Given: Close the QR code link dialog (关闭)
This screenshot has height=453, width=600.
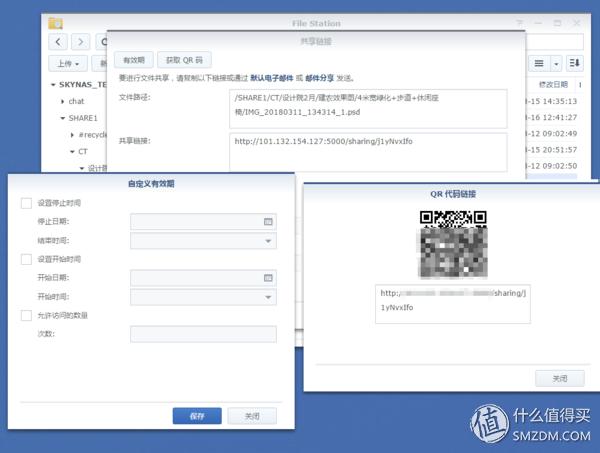Looking at the screenshot, I should pos(560,378).
